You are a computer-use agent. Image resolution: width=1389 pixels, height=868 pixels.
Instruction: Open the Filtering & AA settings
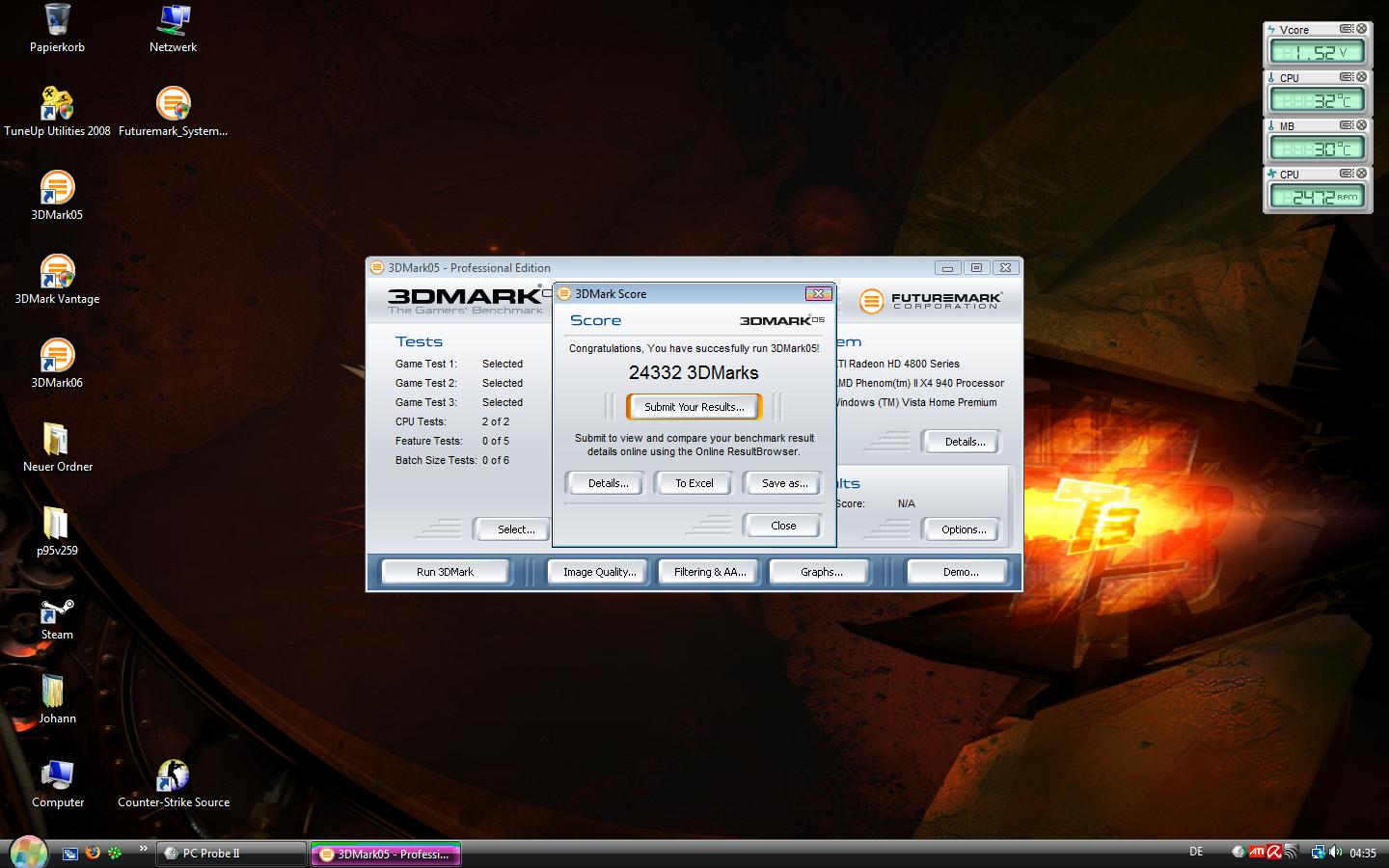coord(710,572)
